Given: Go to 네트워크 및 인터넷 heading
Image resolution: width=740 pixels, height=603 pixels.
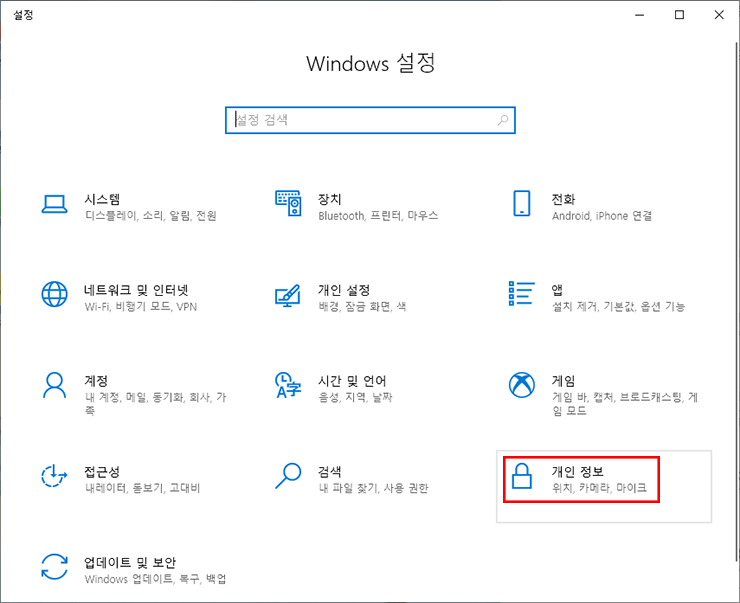Looking at the screenshot, I should click(x=136, y=290).
